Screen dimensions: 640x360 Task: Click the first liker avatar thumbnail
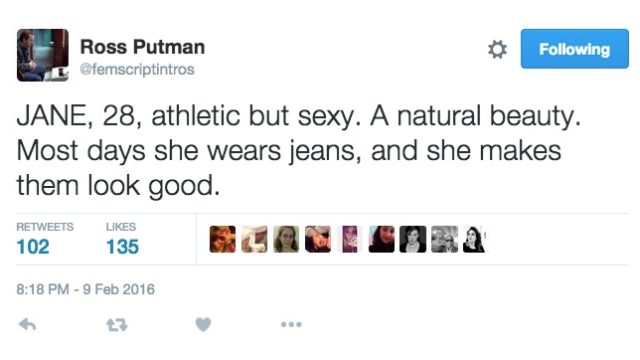coord(222,239)
